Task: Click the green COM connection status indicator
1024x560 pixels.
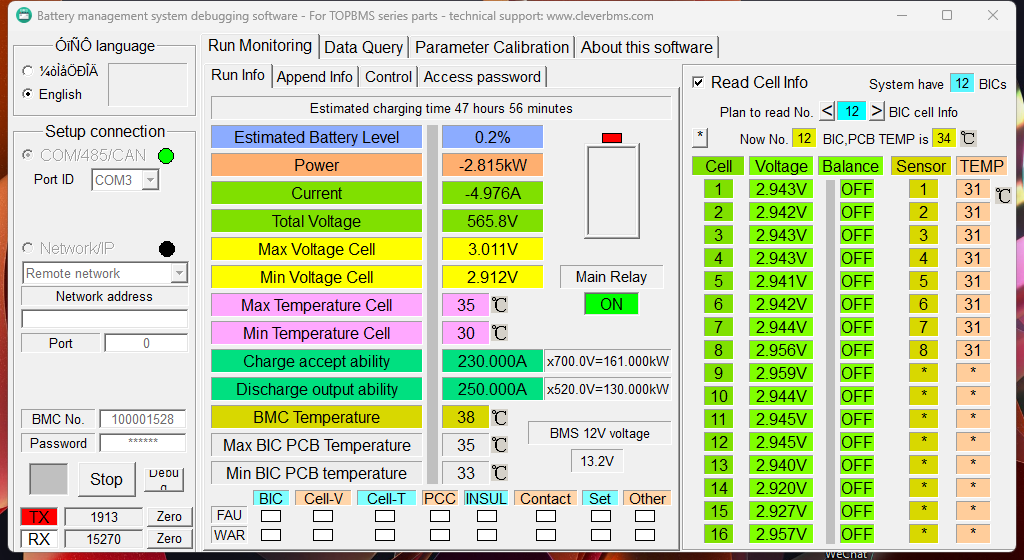Action: tap(167, 156)
